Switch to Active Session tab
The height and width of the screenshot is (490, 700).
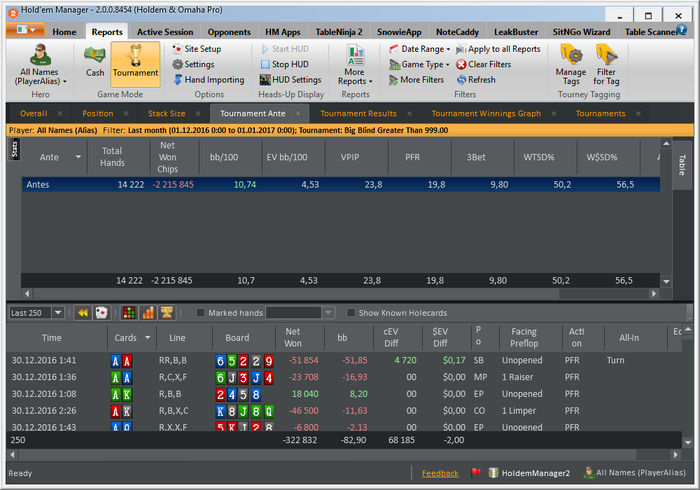(x=165, y=32)
